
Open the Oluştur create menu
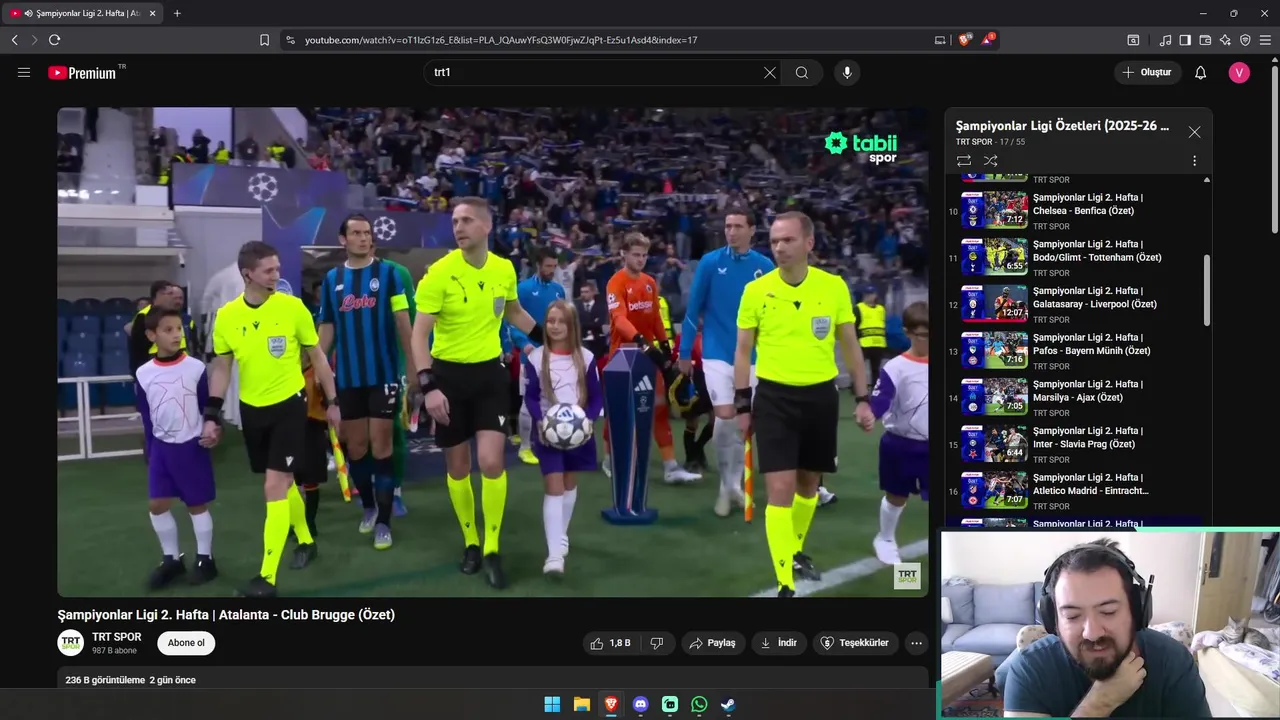tap(1148, 72)
